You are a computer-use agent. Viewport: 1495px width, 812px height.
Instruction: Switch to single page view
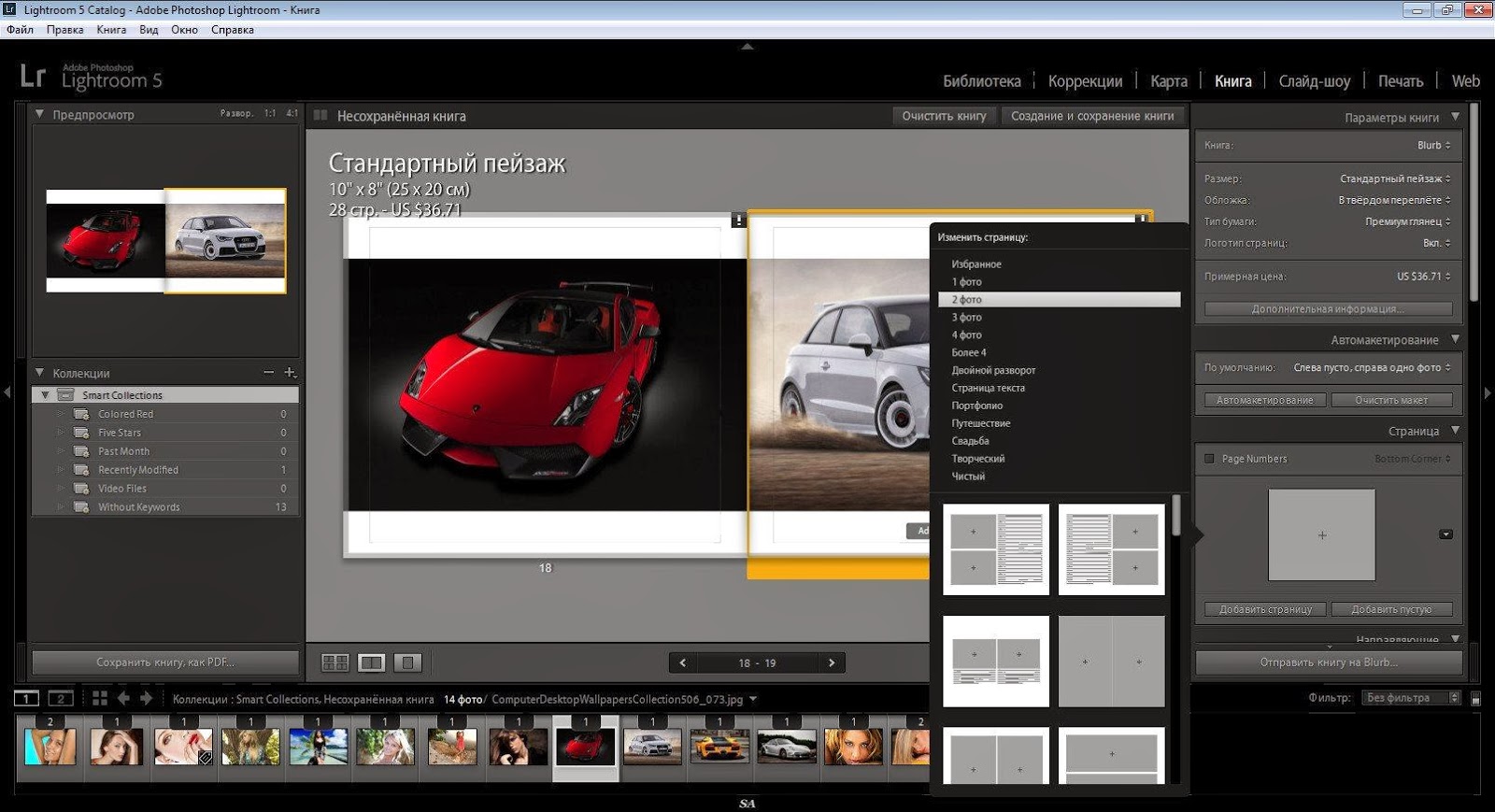coord(407,662)
